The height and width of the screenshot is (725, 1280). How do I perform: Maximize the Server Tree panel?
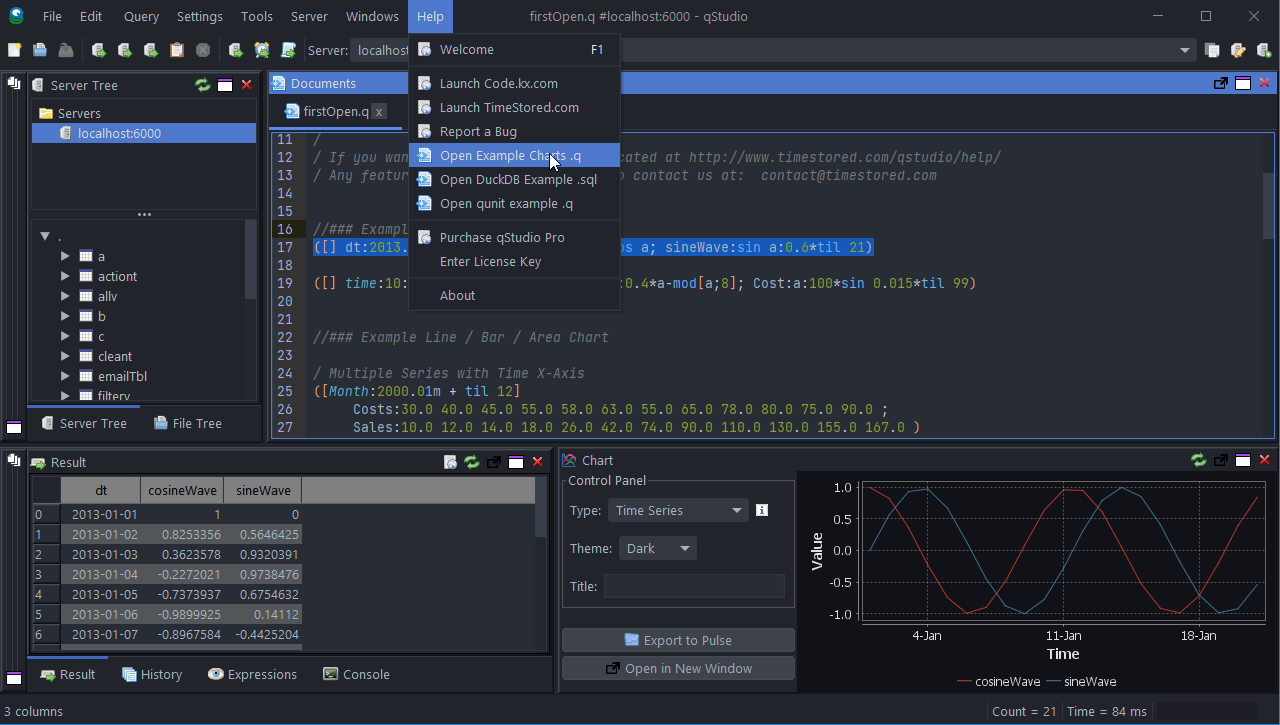(x=225, y=85)
